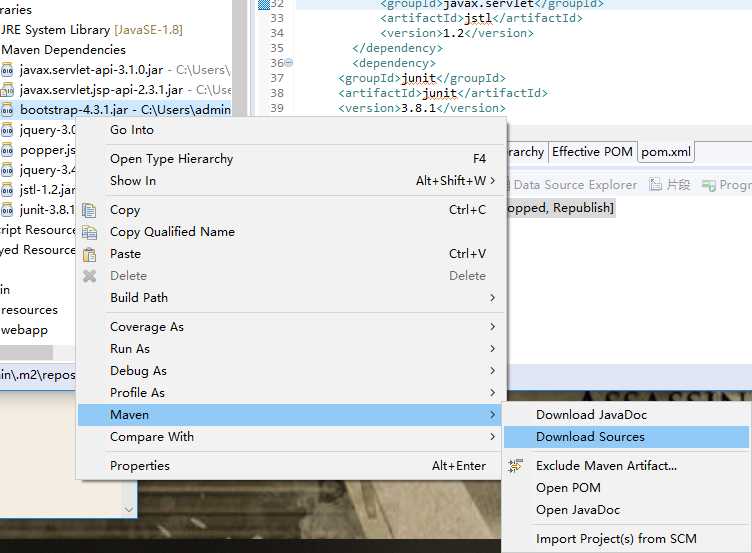Click the bootstrap-4.3.1.jar jar icon
The width and height of the screenshot is (752, 553).
point(7,110)
